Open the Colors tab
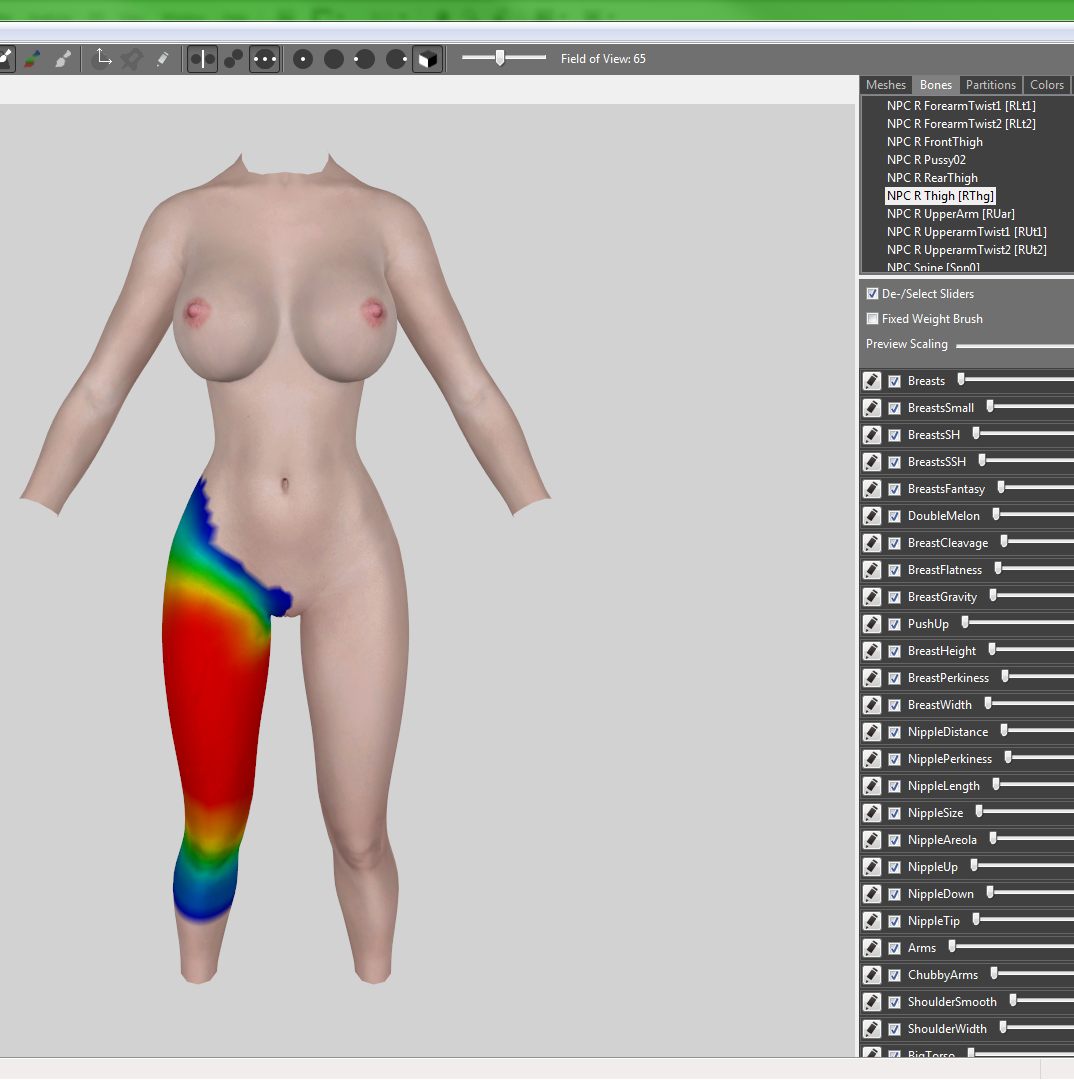The image size is (1074, 1080). [x=1046, y=85]
